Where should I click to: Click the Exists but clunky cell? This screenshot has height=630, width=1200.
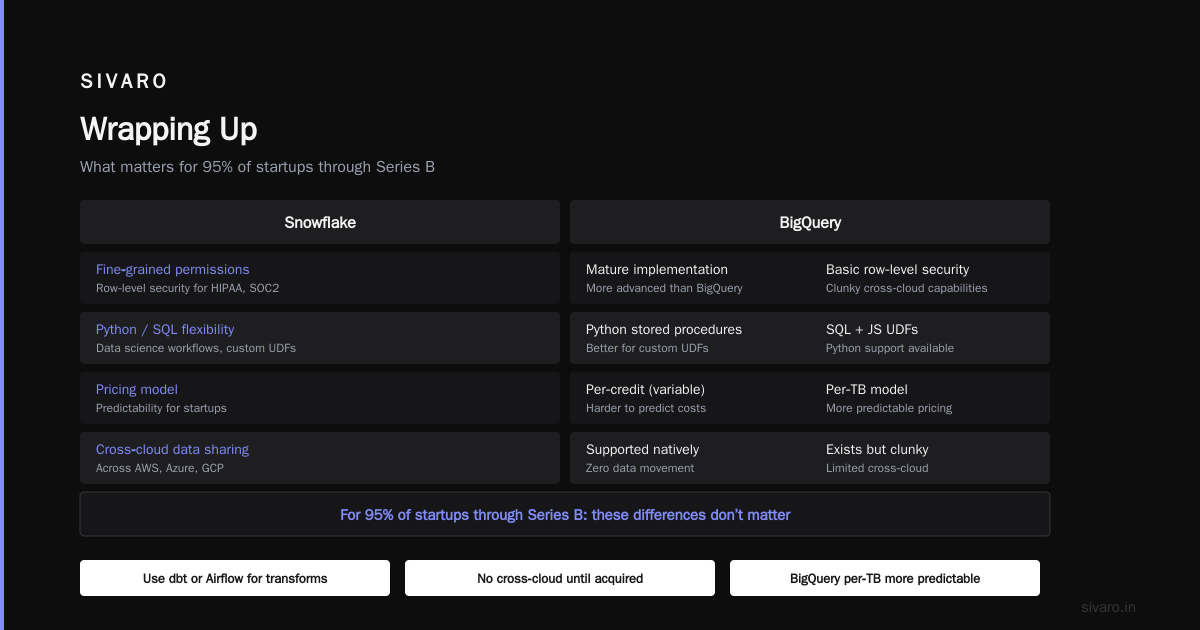coord(877,449)
